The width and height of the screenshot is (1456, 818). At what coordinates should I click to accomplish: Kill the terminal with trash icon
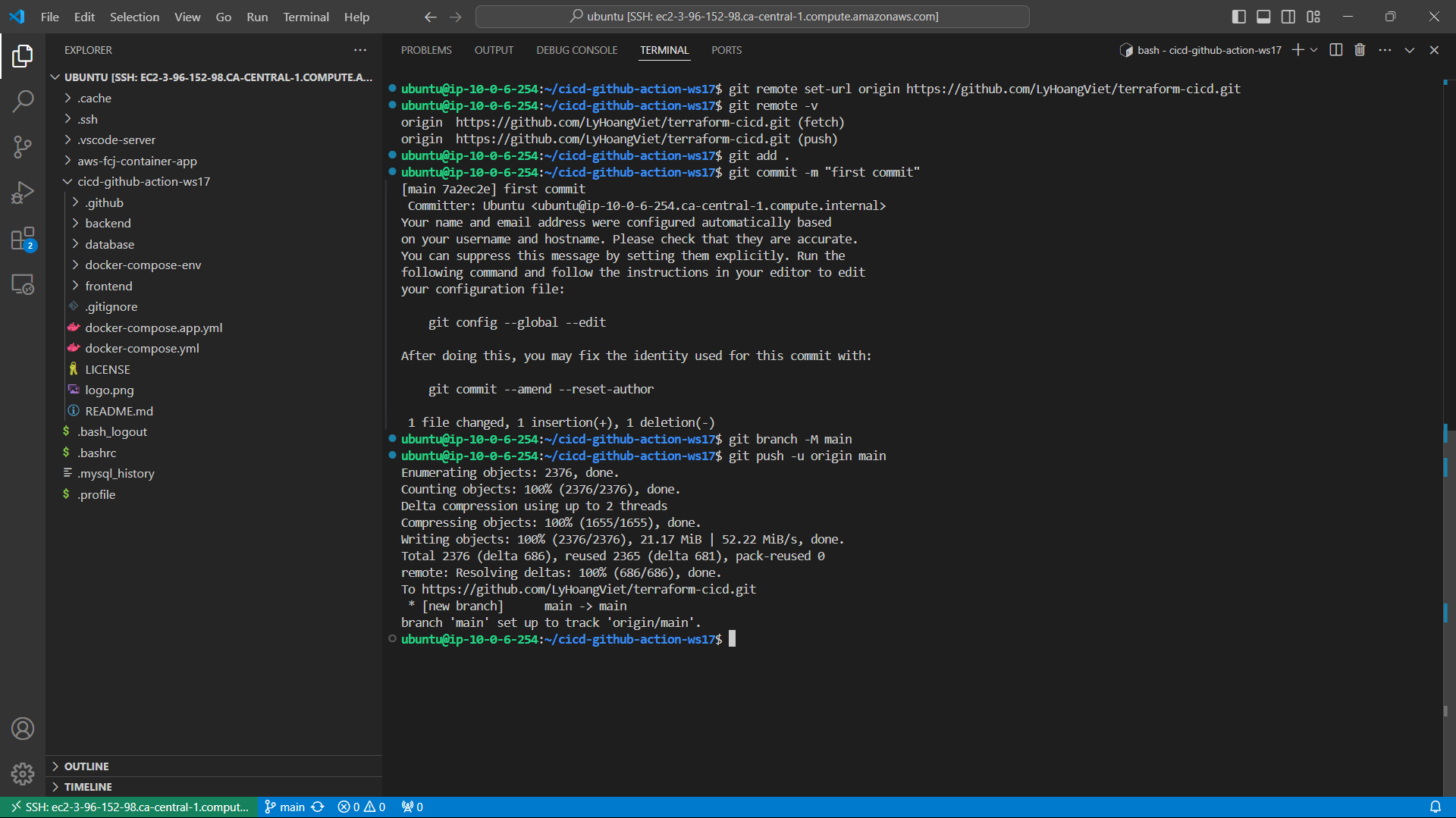pyautogui.click(x=1360, y=50)
